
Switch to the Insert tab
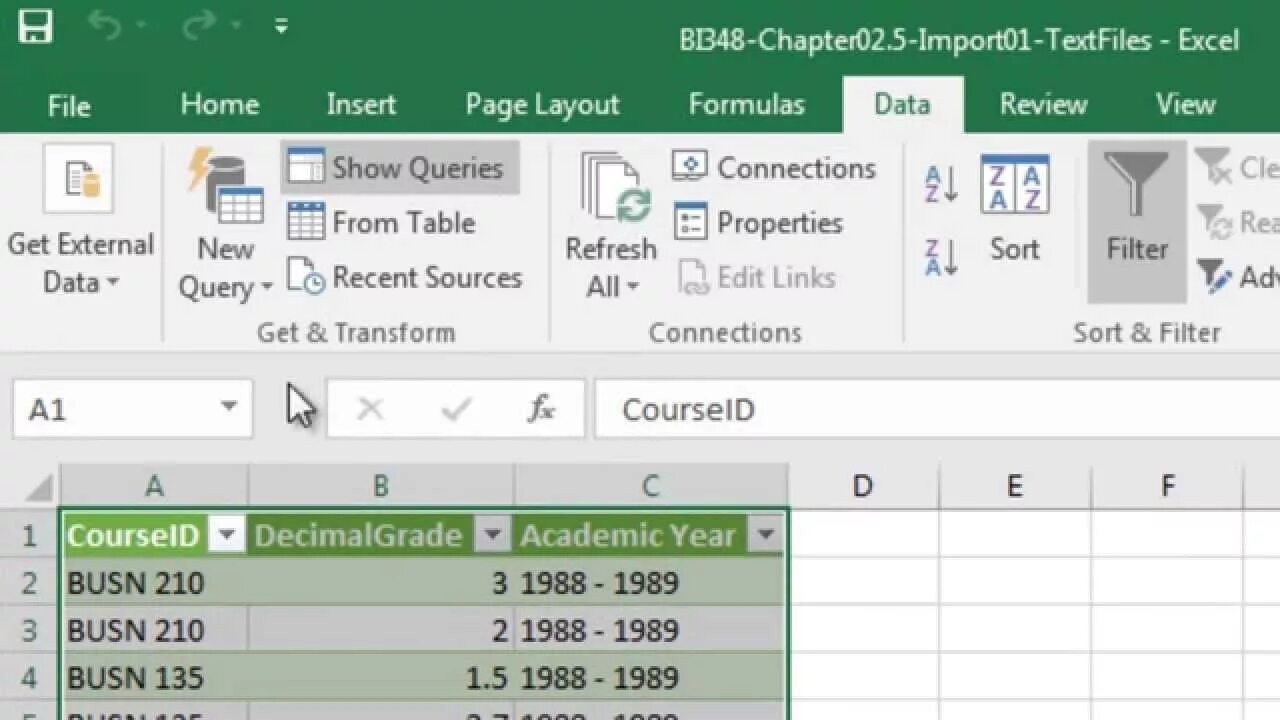(x=361, y=104)
